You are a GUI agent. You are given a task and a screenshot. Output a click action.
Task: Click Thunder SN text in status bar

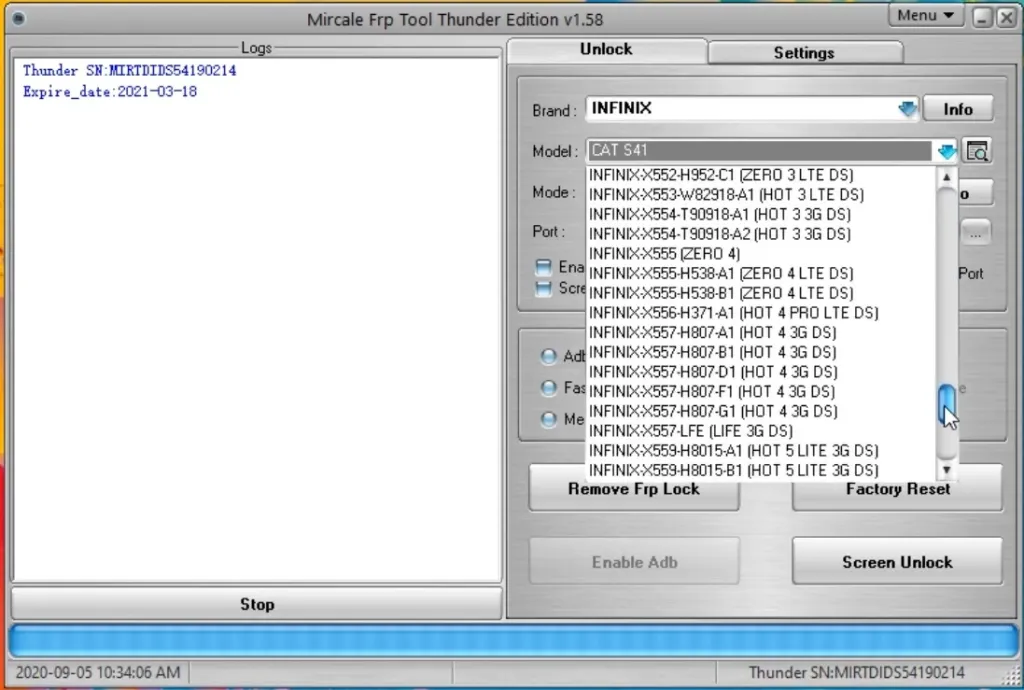pyautogui.click(x=856, y=672)
